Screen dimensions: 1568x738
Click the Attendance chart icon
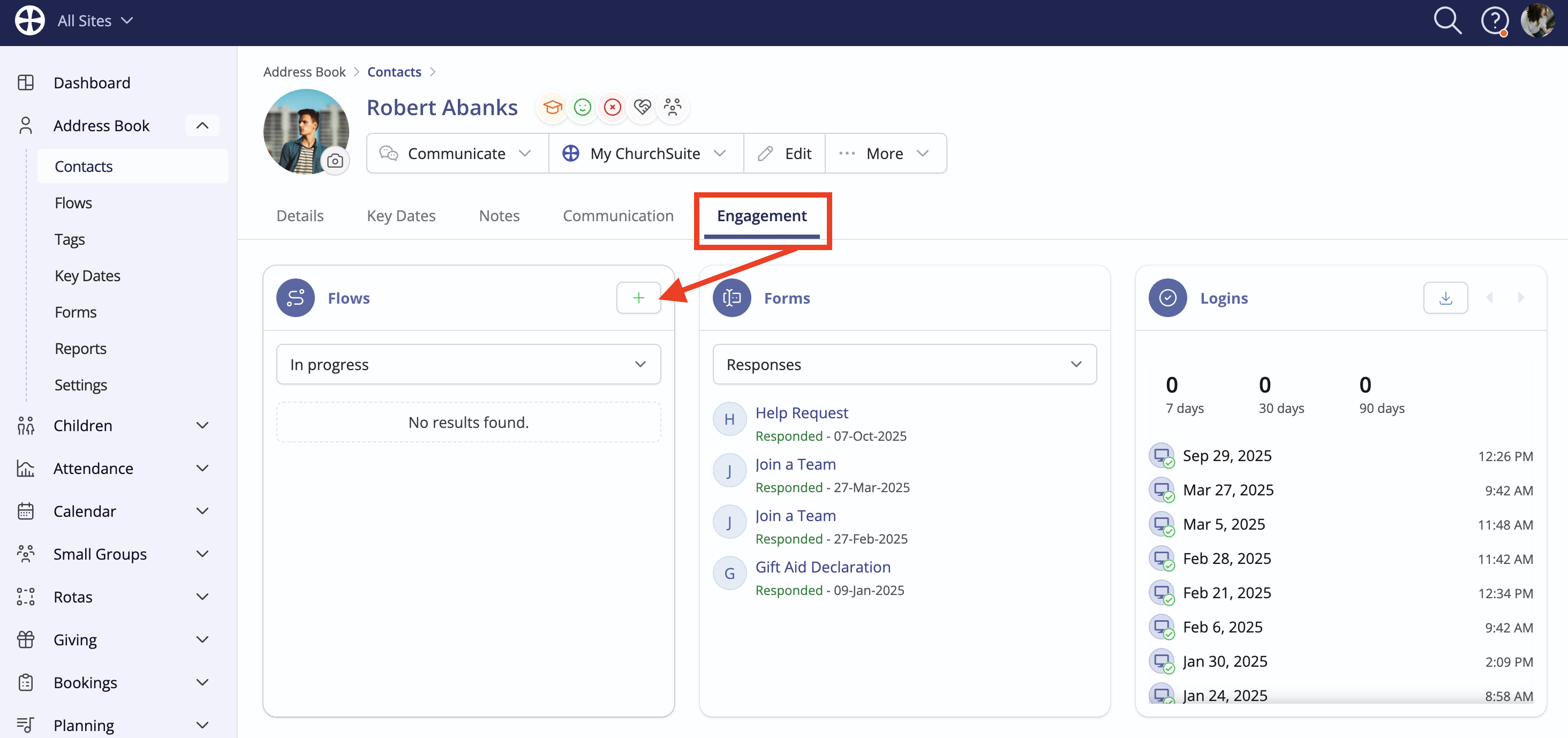(26, 468)
